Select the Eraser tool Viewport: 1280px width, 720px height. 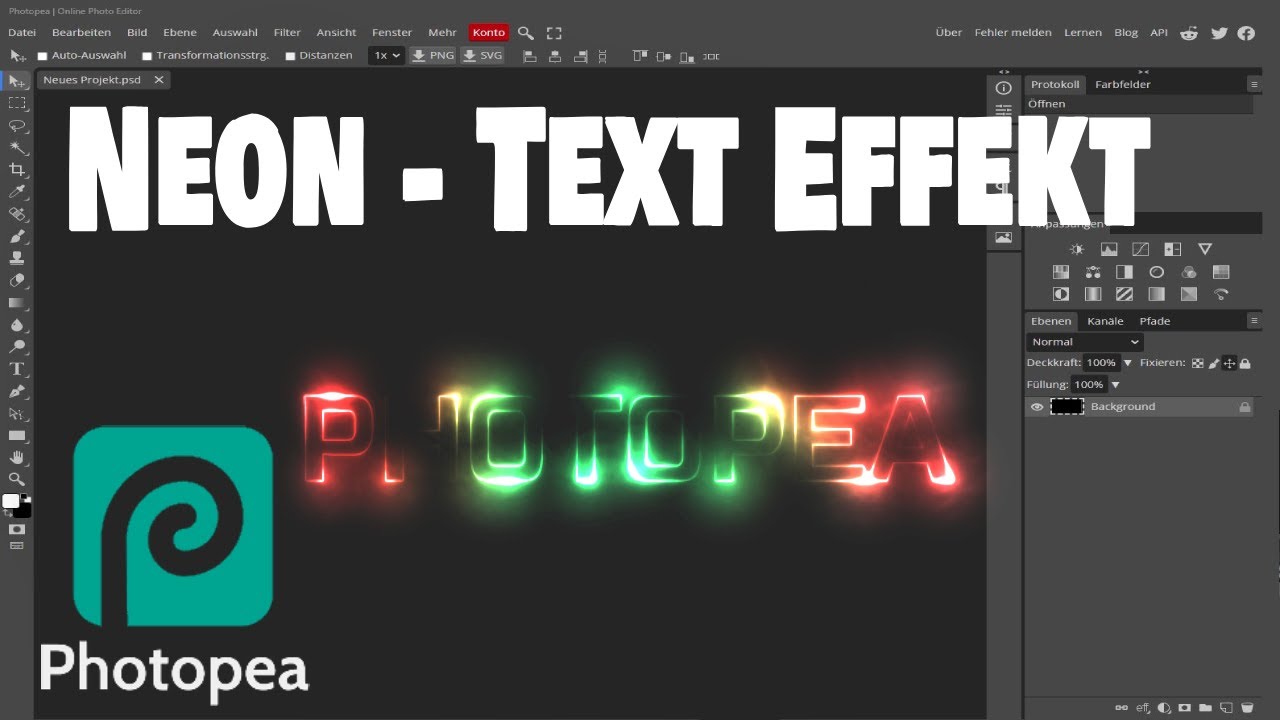click(x=17, y=280)
